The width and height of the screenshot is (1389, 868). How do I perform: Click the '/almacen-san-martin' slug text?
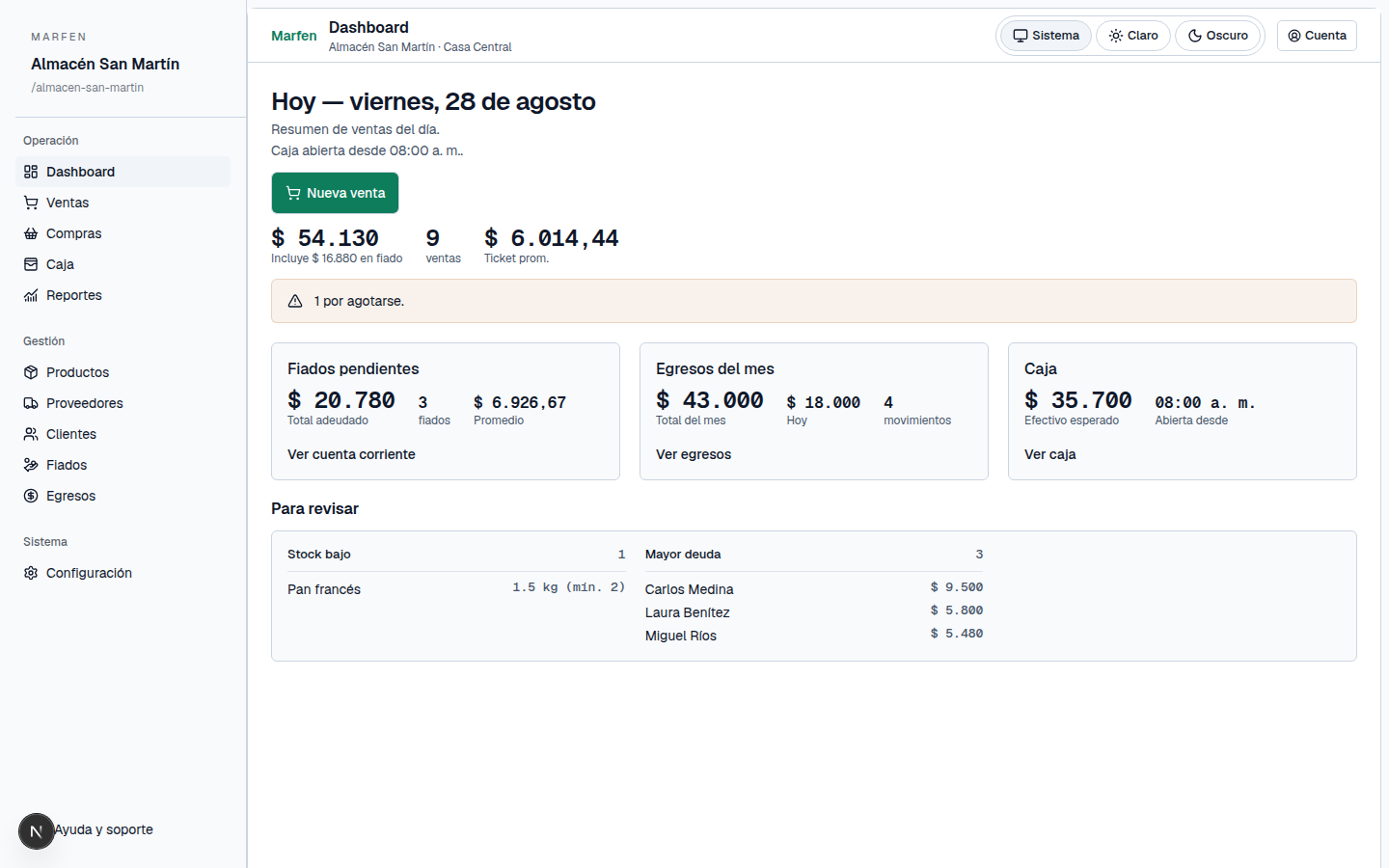88,88
